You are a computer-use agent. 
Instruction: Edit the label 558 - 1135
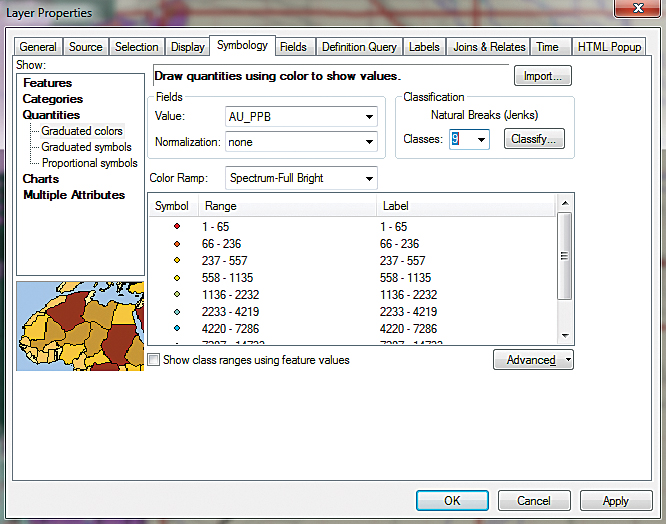pyautogui.click(x=406, y=278)
